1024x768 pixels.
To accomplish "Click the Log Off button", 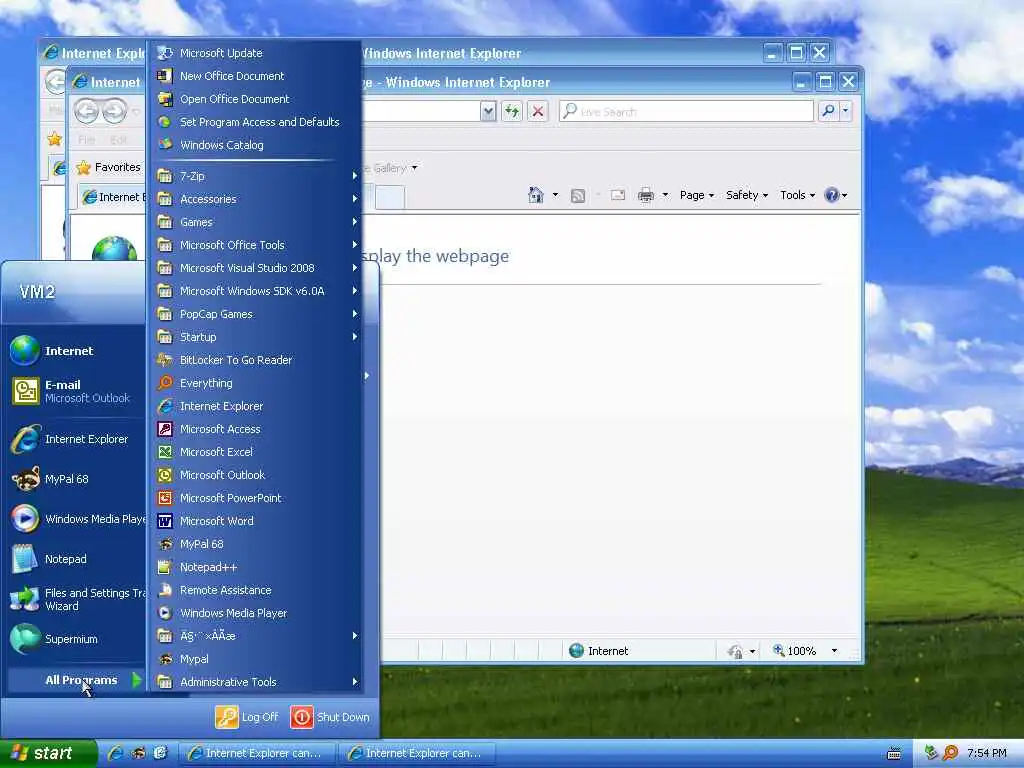I will click(248, 717).
